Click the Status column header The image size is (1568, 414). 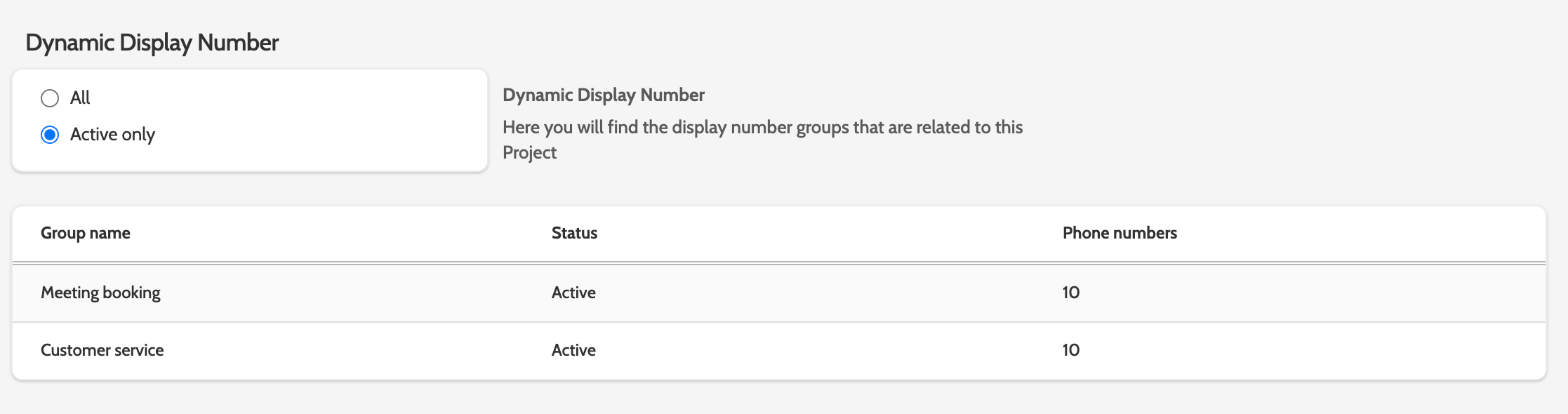(x=574, y=233)
